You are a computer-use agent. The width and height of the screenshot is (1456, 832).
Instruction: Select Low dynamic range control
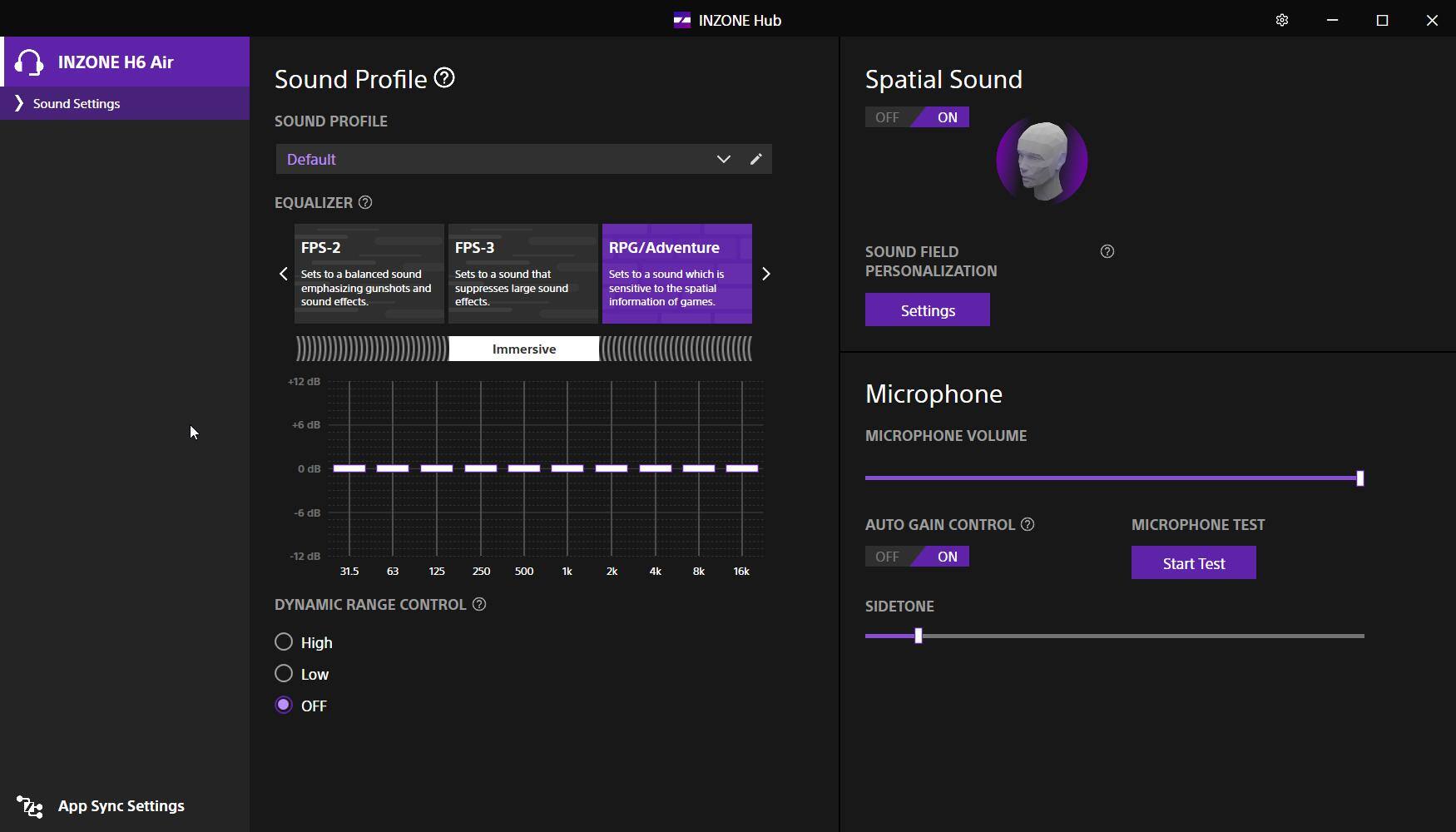[284, 673]
